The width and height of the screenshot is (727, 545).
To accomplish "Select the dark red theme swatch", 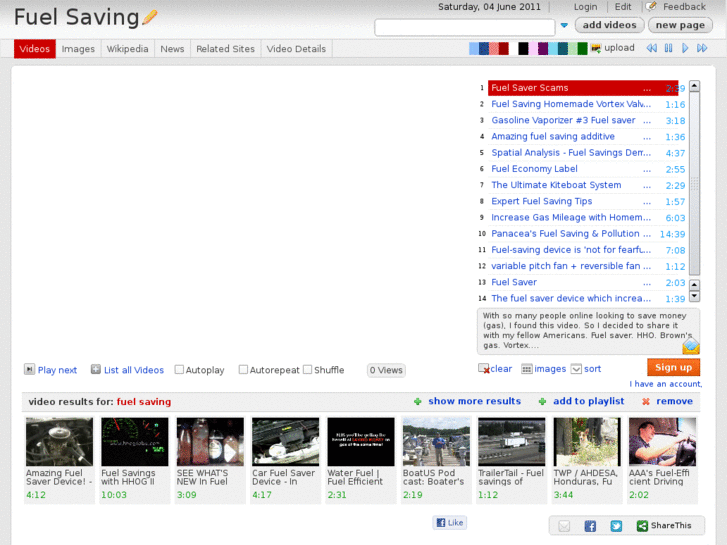I will pos(504,48).
